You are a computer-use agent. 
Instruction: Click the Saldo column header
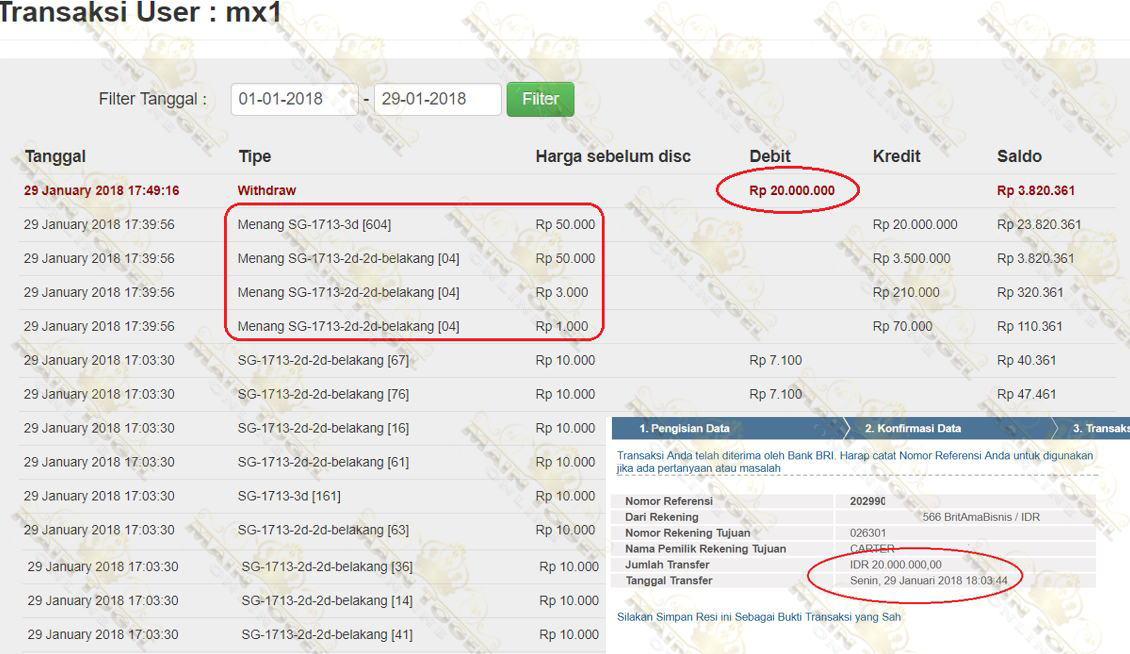[1019, 156]
